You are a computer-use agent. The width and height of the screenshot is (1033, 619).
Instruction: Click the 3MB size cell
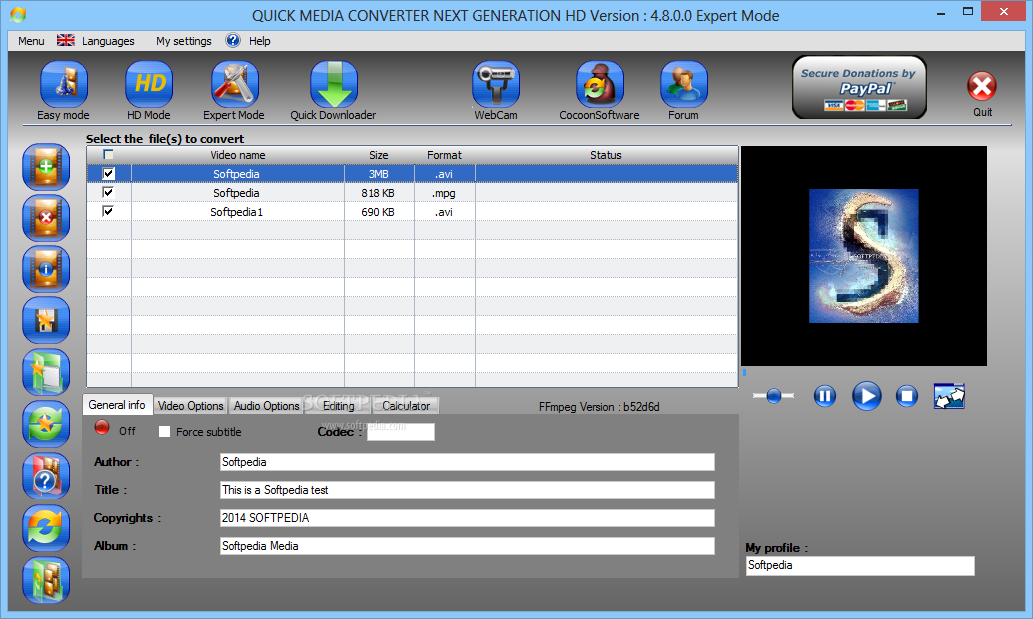(x=379, y=174)
